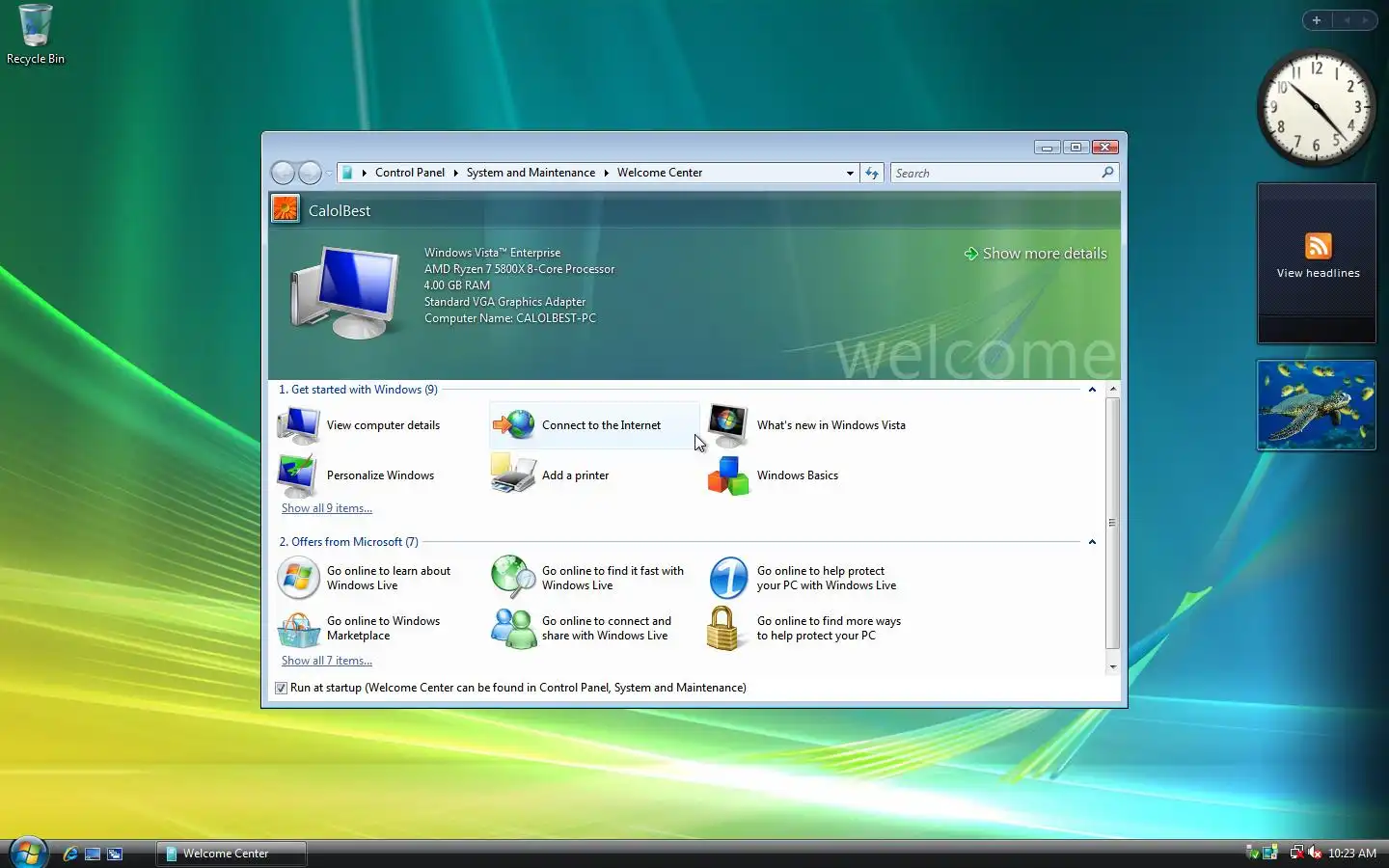Click Show all 7 items link
Image resolution: width=1389 pixels, height=868 pixels.
point(327,661)
